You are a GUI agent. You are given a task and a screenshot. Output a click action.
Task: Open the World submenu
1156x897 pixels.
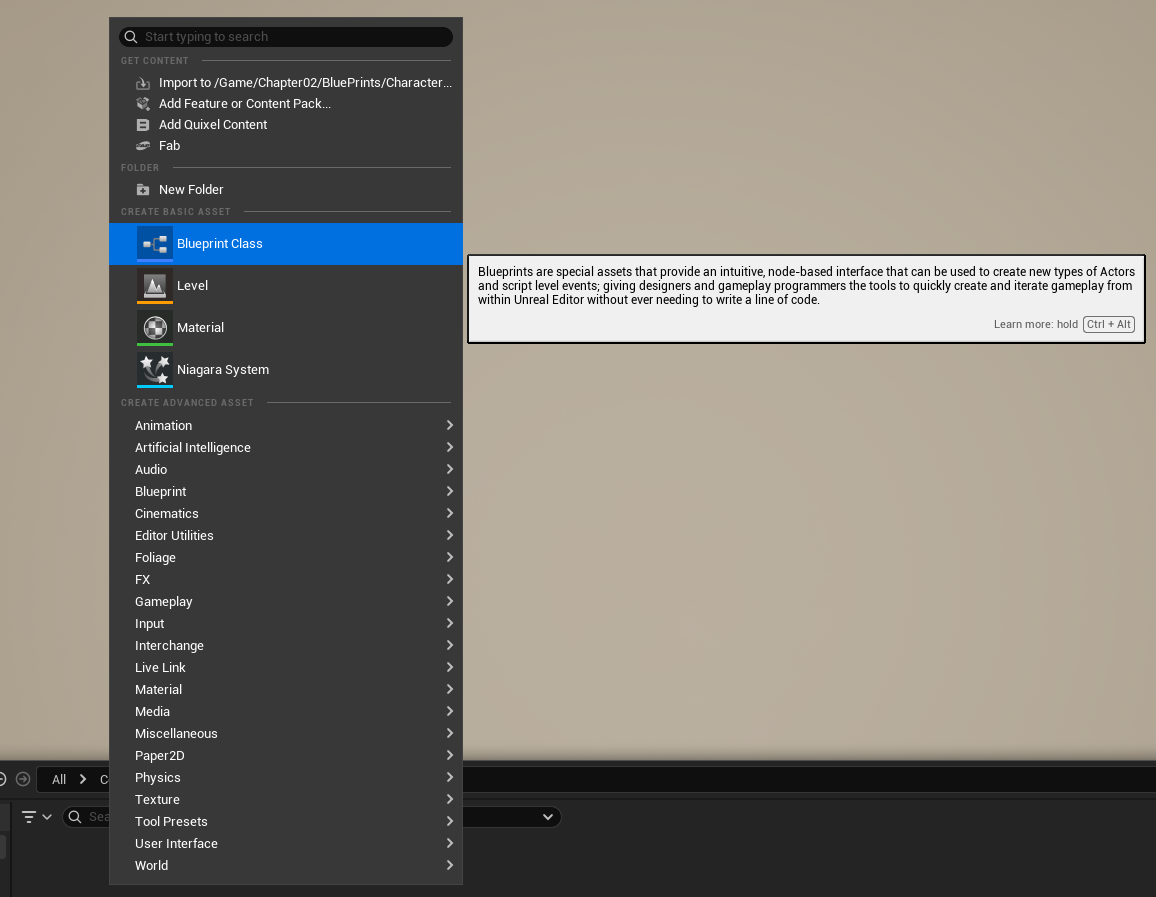click(x=285, y=866)
